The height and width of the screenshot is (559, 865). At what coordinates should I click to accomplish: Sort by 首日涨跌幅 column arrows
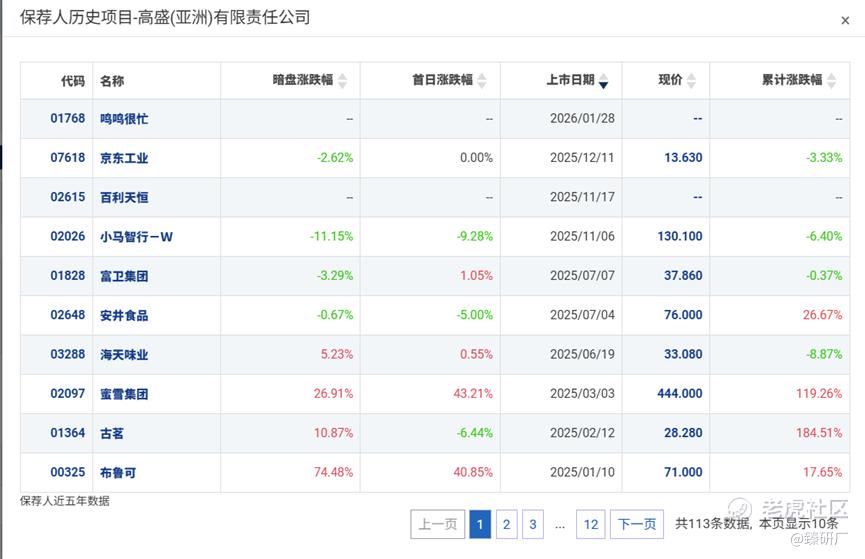click(x=482, y=81)
